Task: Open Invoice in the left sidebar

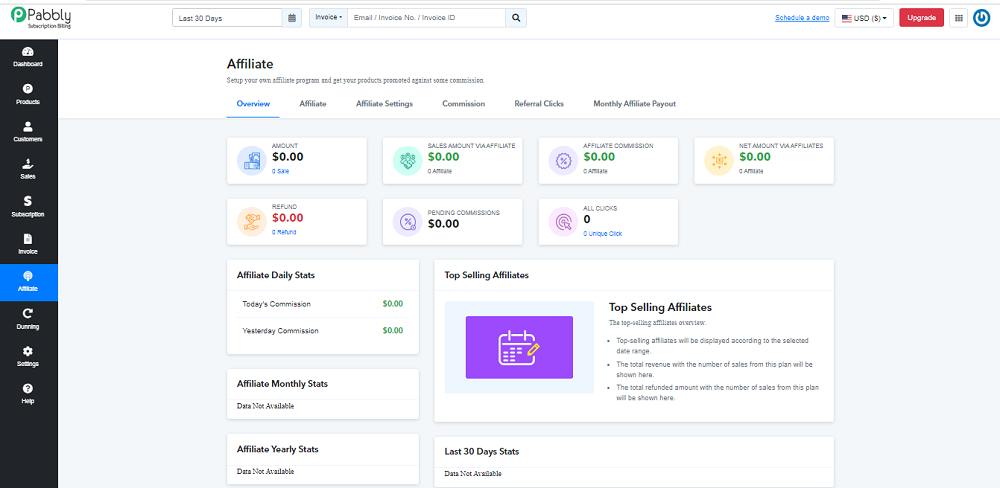Action: pos(28,244)
